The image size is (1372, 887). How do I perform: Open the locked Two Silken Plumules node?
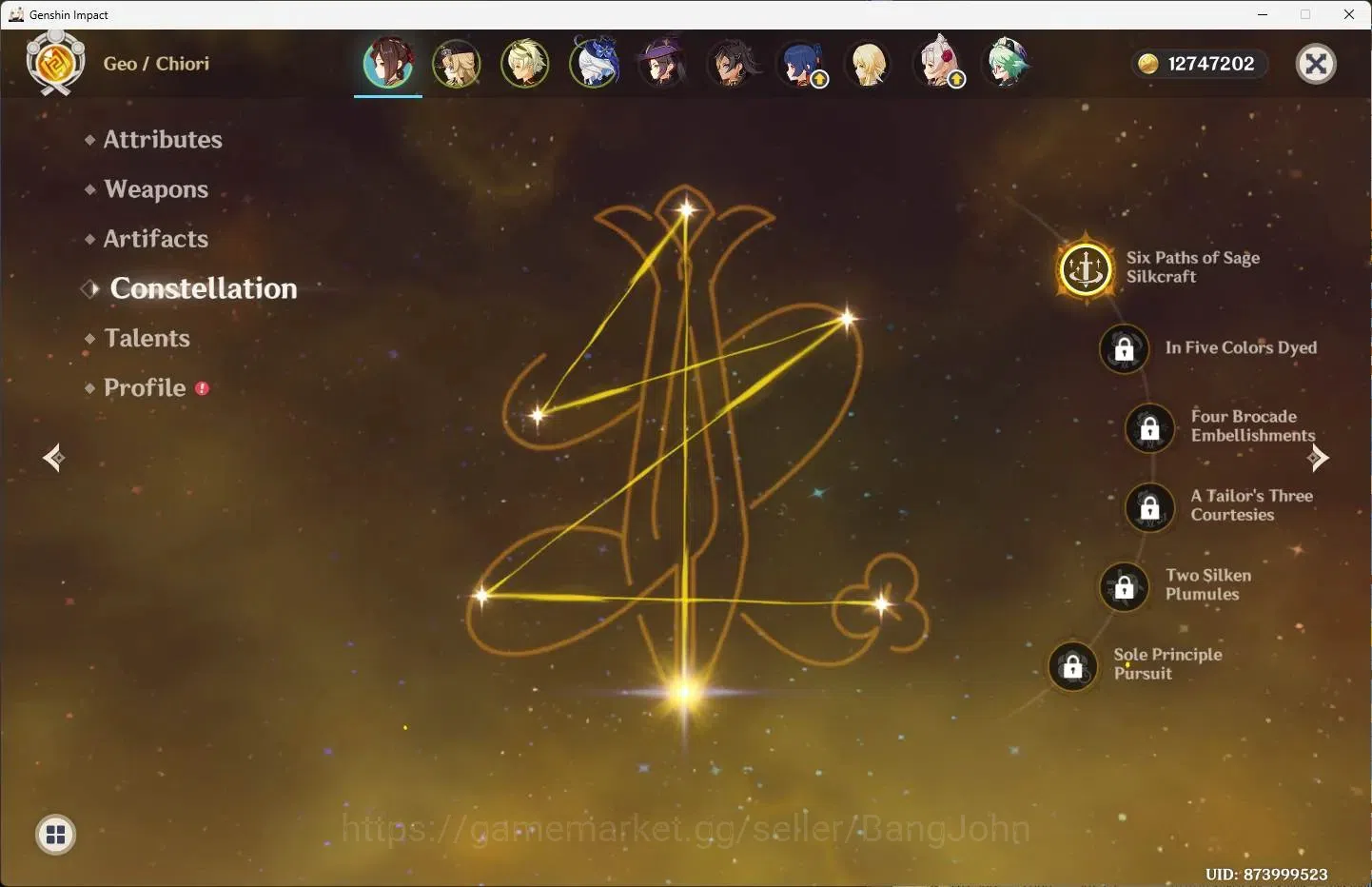coord(1125,586)
